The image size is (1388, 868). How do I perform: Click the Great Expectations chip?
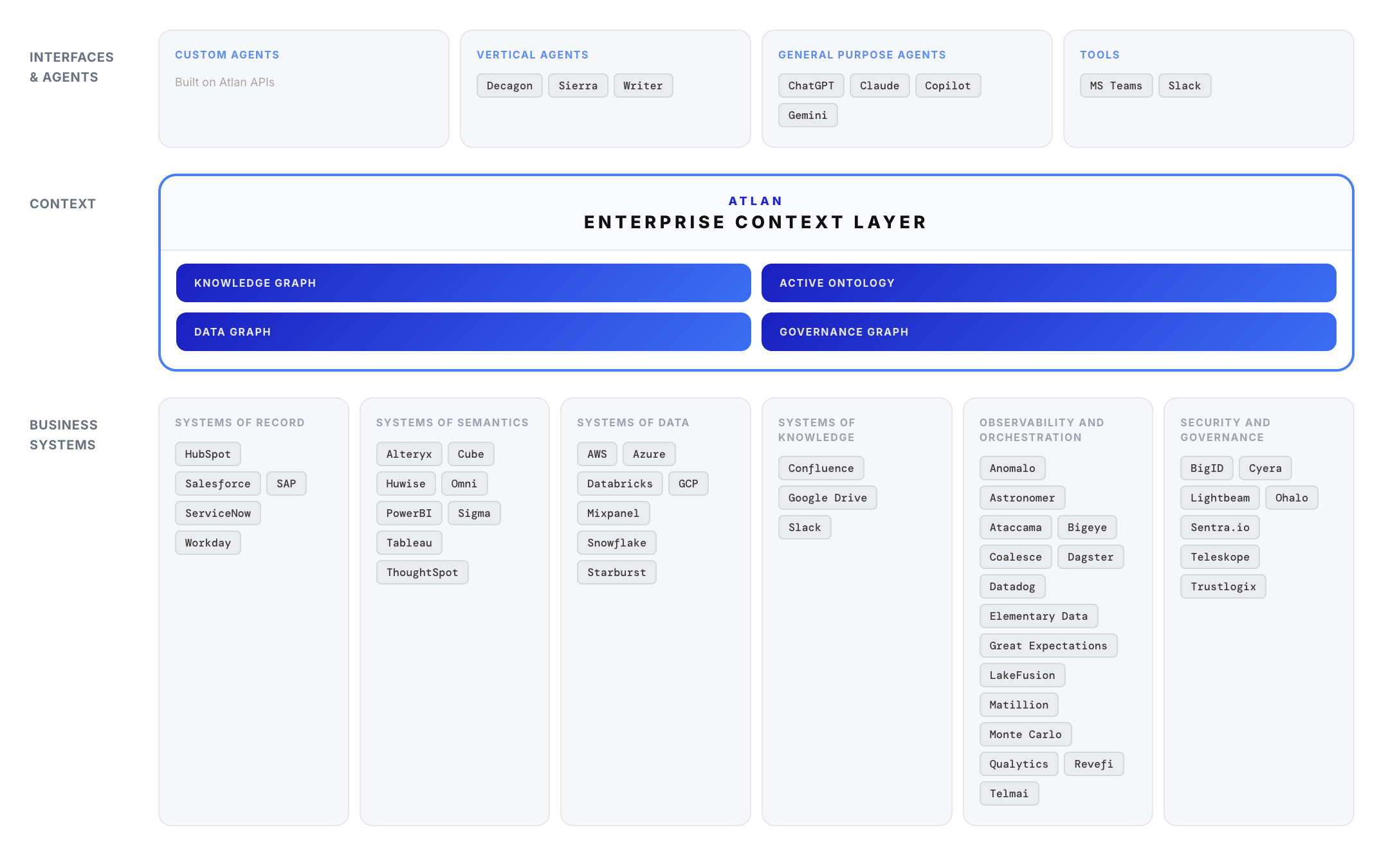point(1048,645)
